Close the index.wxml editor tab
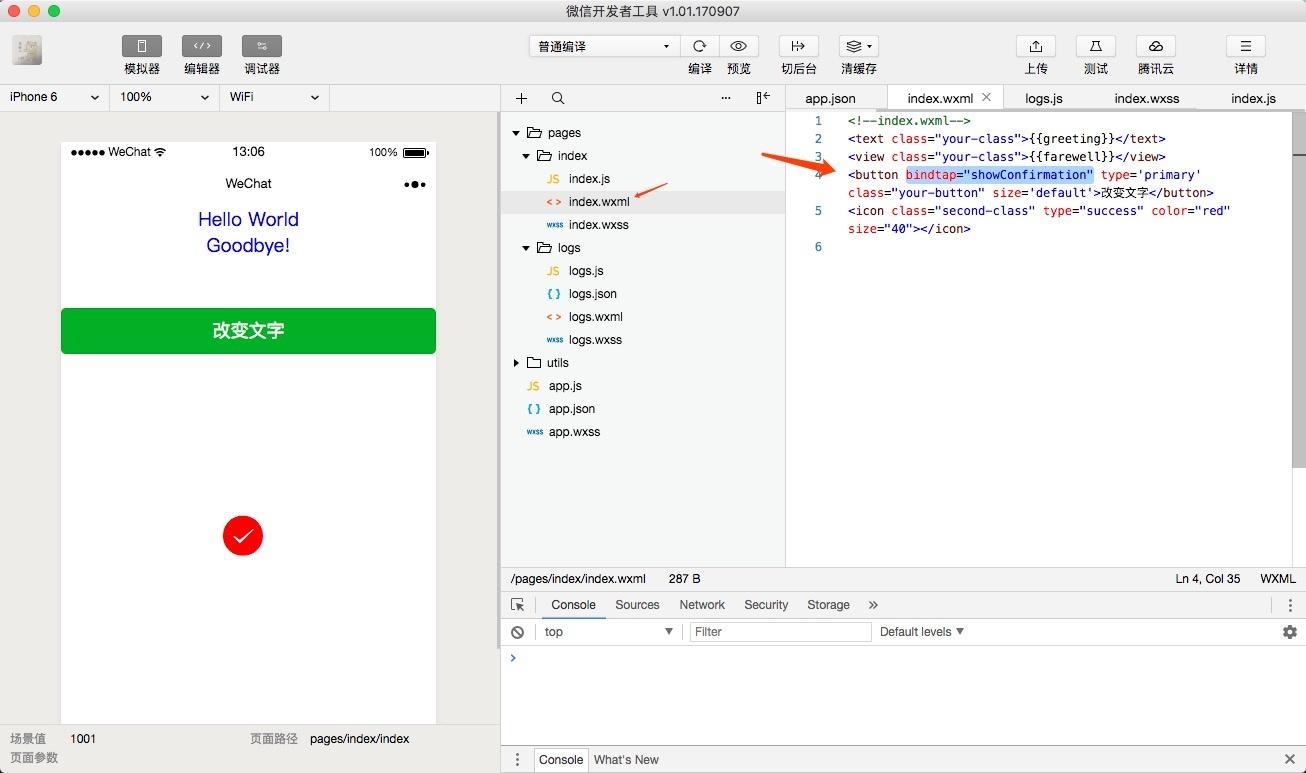Screen dimensions: 1306x773 pos(986,97)
